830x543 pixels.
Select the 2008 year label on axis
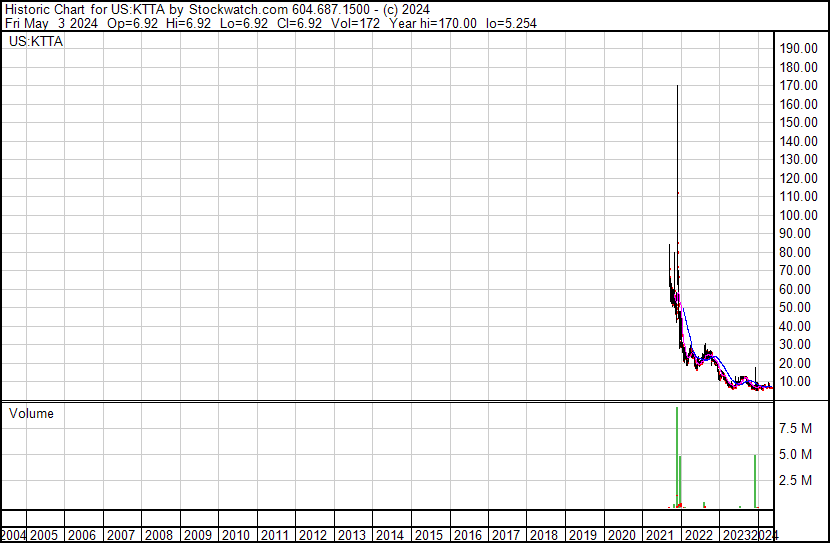point(159,535)
